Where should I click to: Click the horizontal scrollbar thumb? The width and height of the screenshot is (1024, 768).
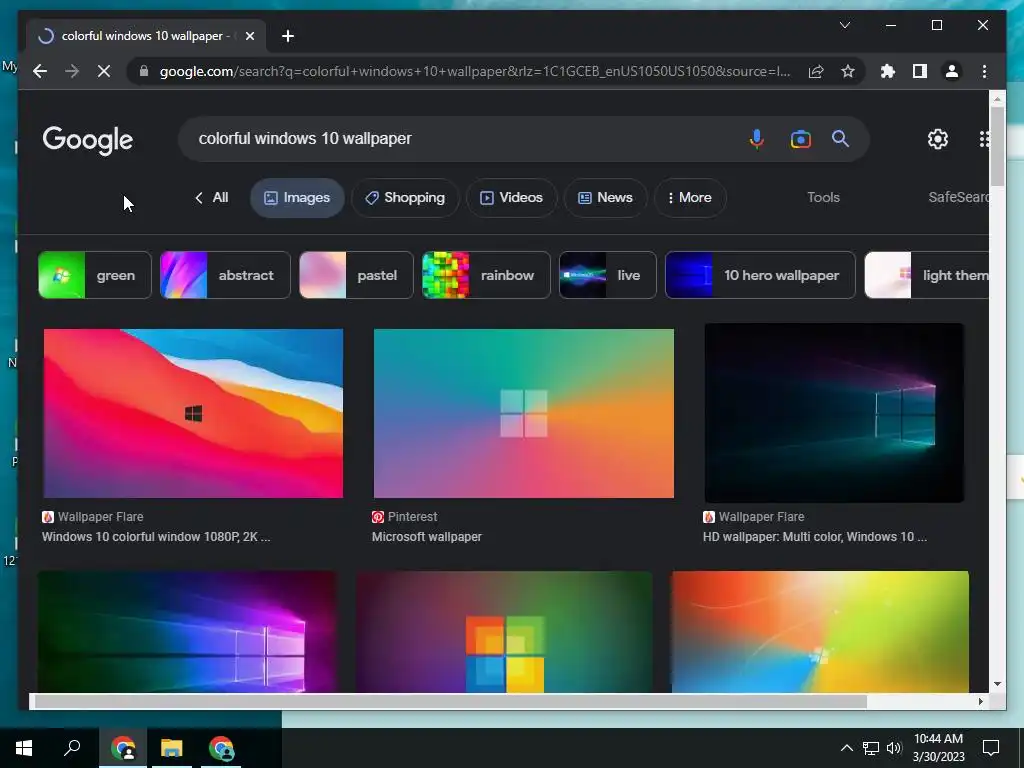pyautogui.click(x=451, y=701)
